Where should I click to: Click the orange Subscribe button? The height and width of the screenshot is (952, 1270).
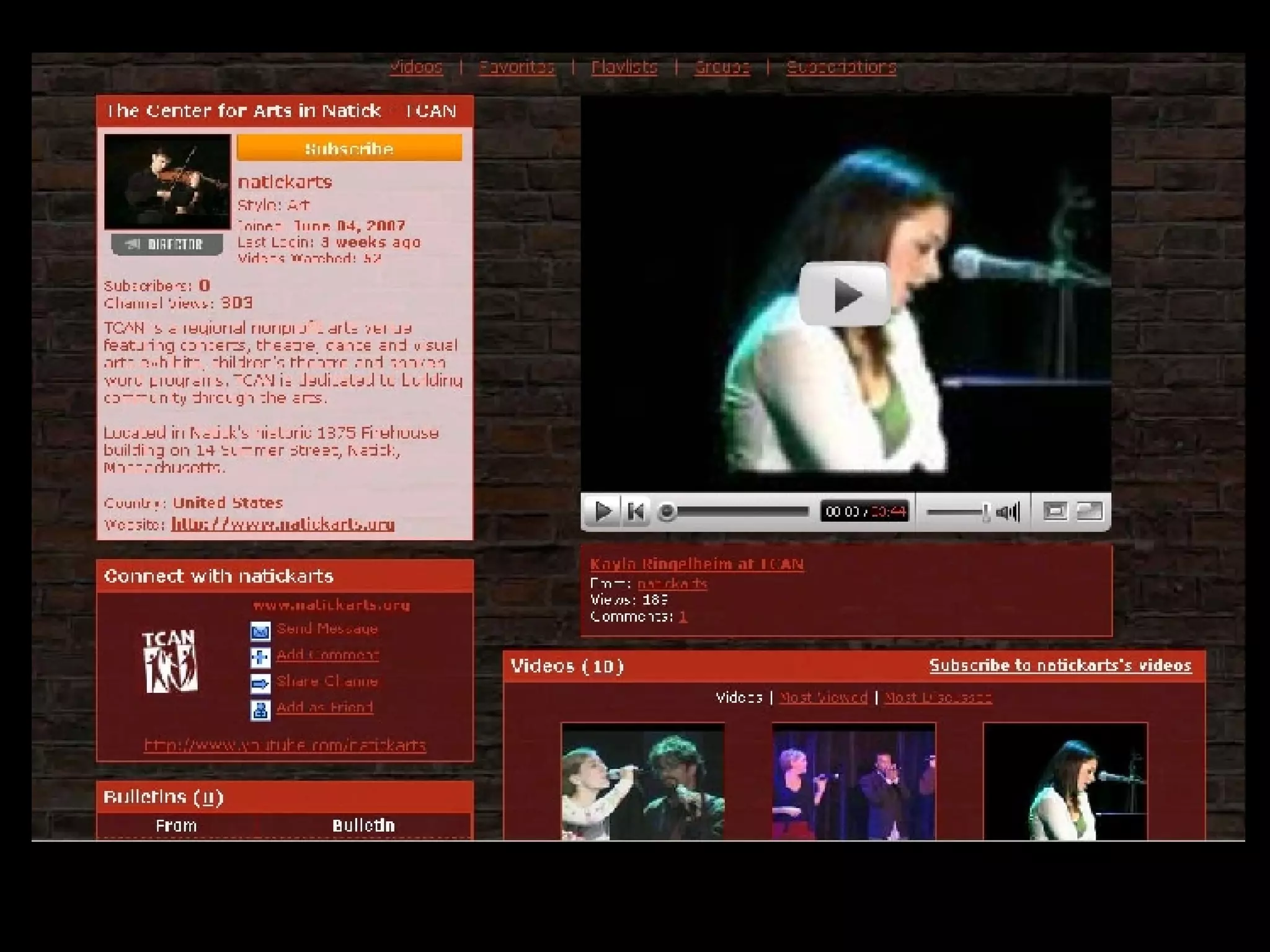coord(349,149)
